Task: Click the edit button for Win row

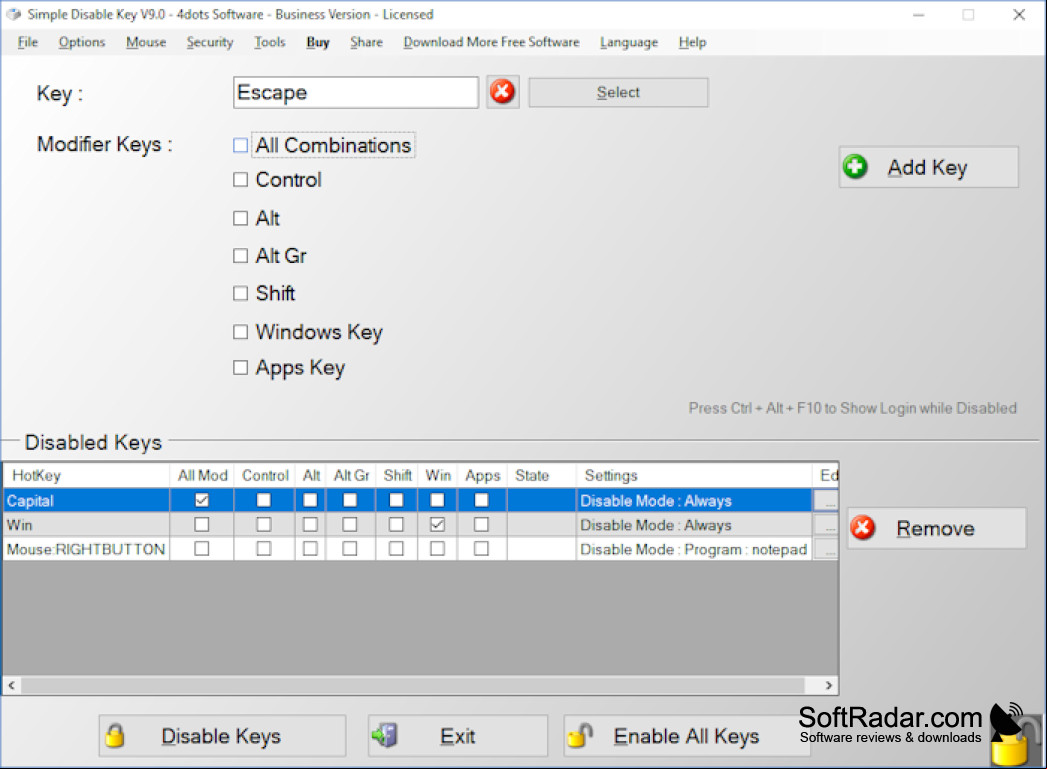Action: point(827,525)
